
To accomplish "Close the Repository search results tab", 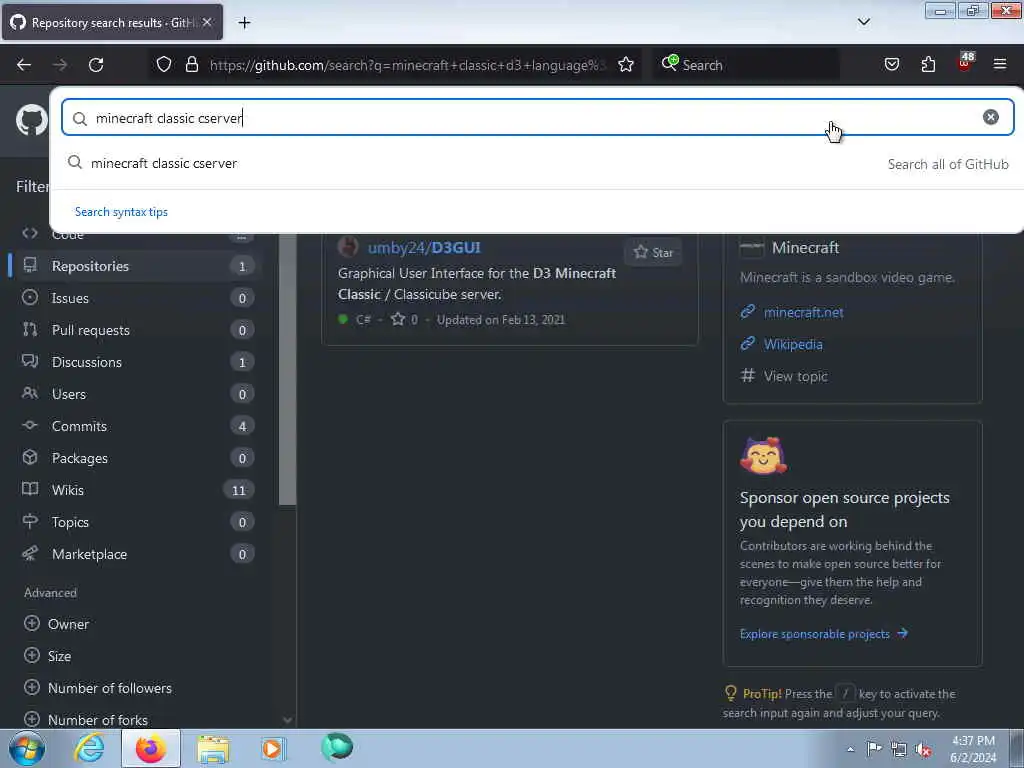I will point(207,22).
